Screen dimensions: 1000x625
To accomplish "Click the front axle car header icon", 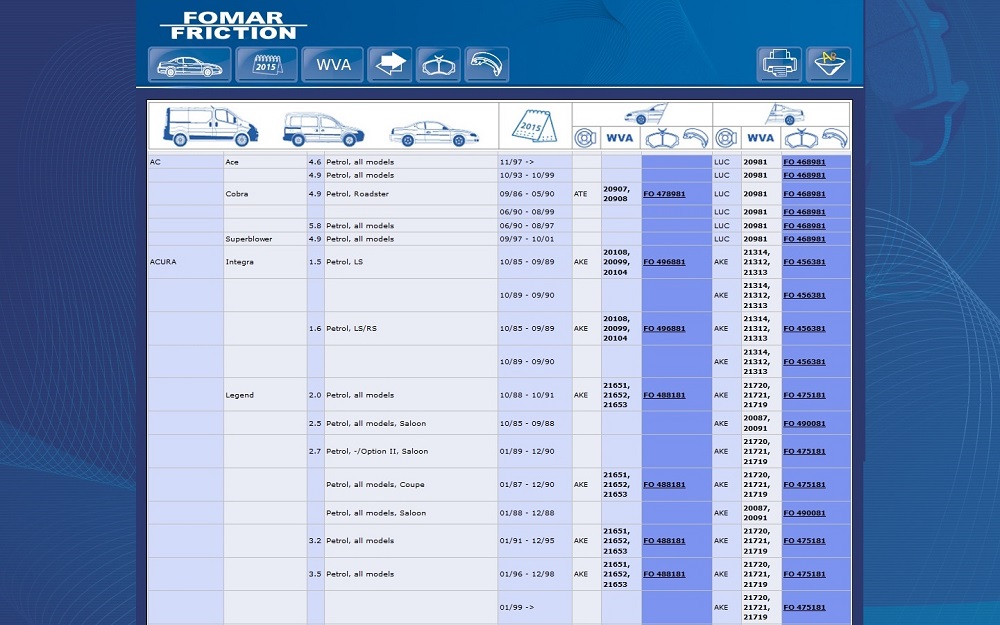I will 645,114.
